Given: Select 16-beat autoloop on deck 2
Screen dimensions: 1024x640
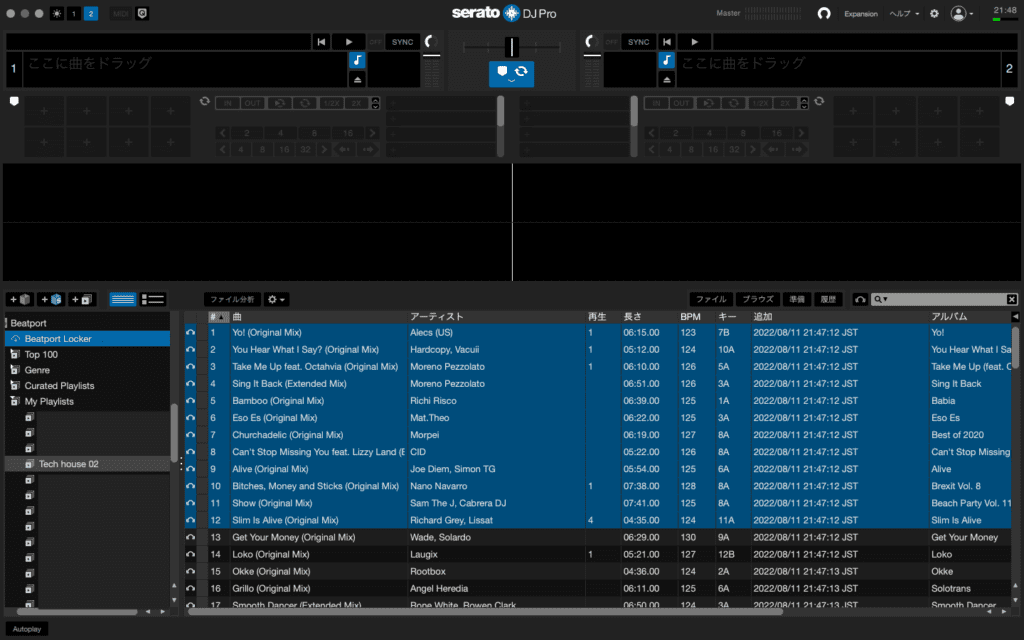Looking at the screenshot, I should click(x=776, y=133).
